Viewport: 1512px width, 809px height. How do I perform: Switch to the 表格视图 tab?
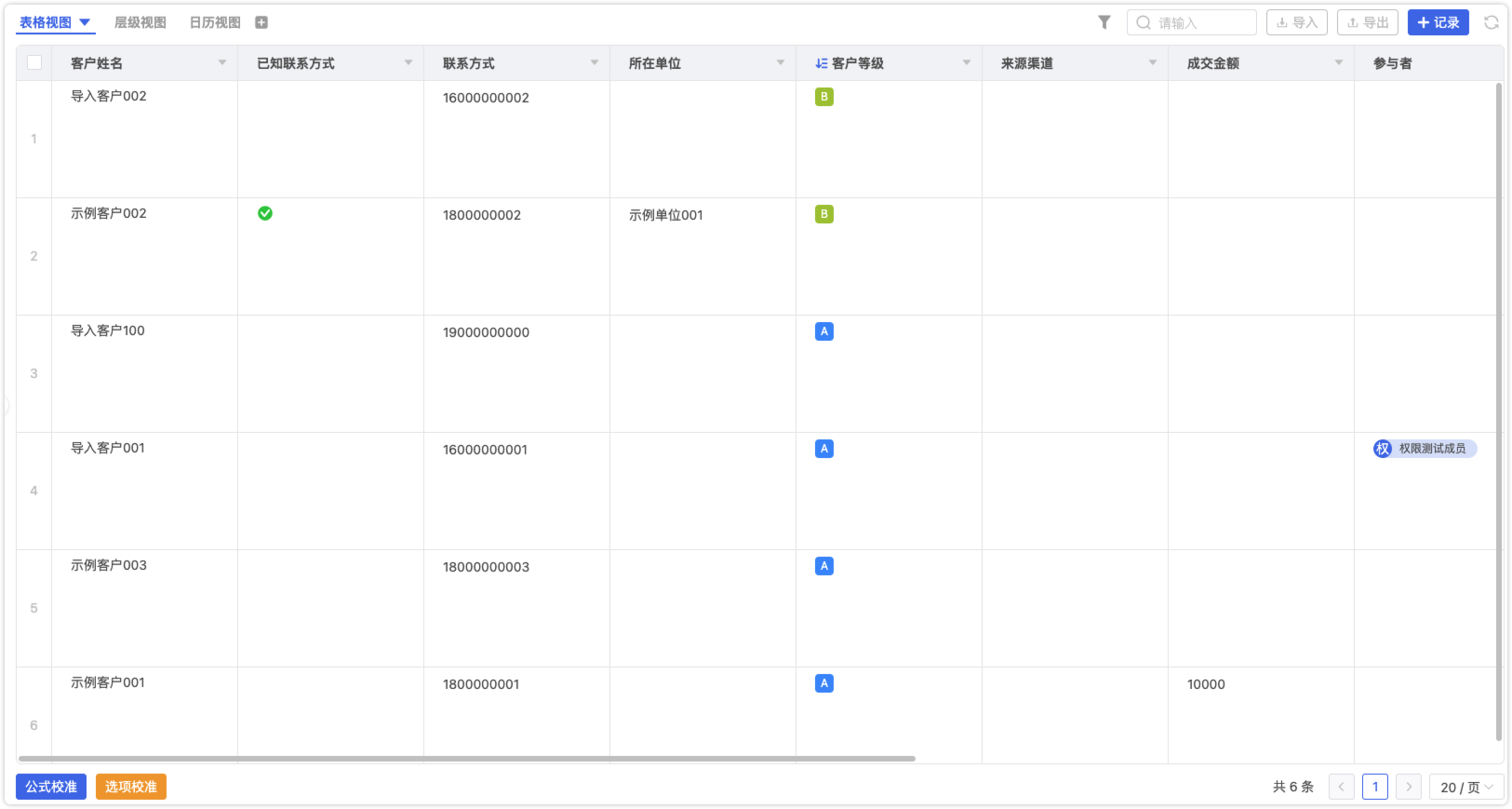46,22
